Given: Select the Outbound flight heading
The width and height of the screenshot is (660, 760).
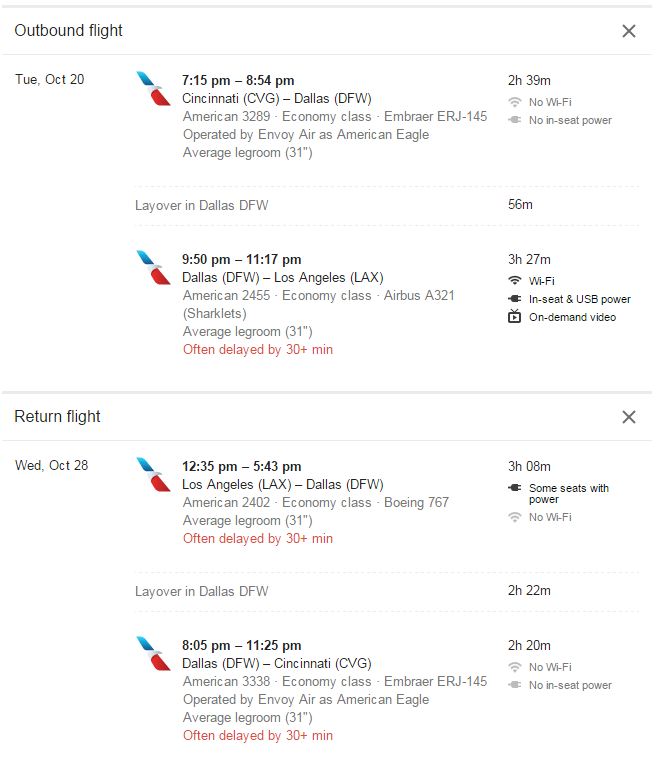Looking at the screenshot, I should 69,31.
